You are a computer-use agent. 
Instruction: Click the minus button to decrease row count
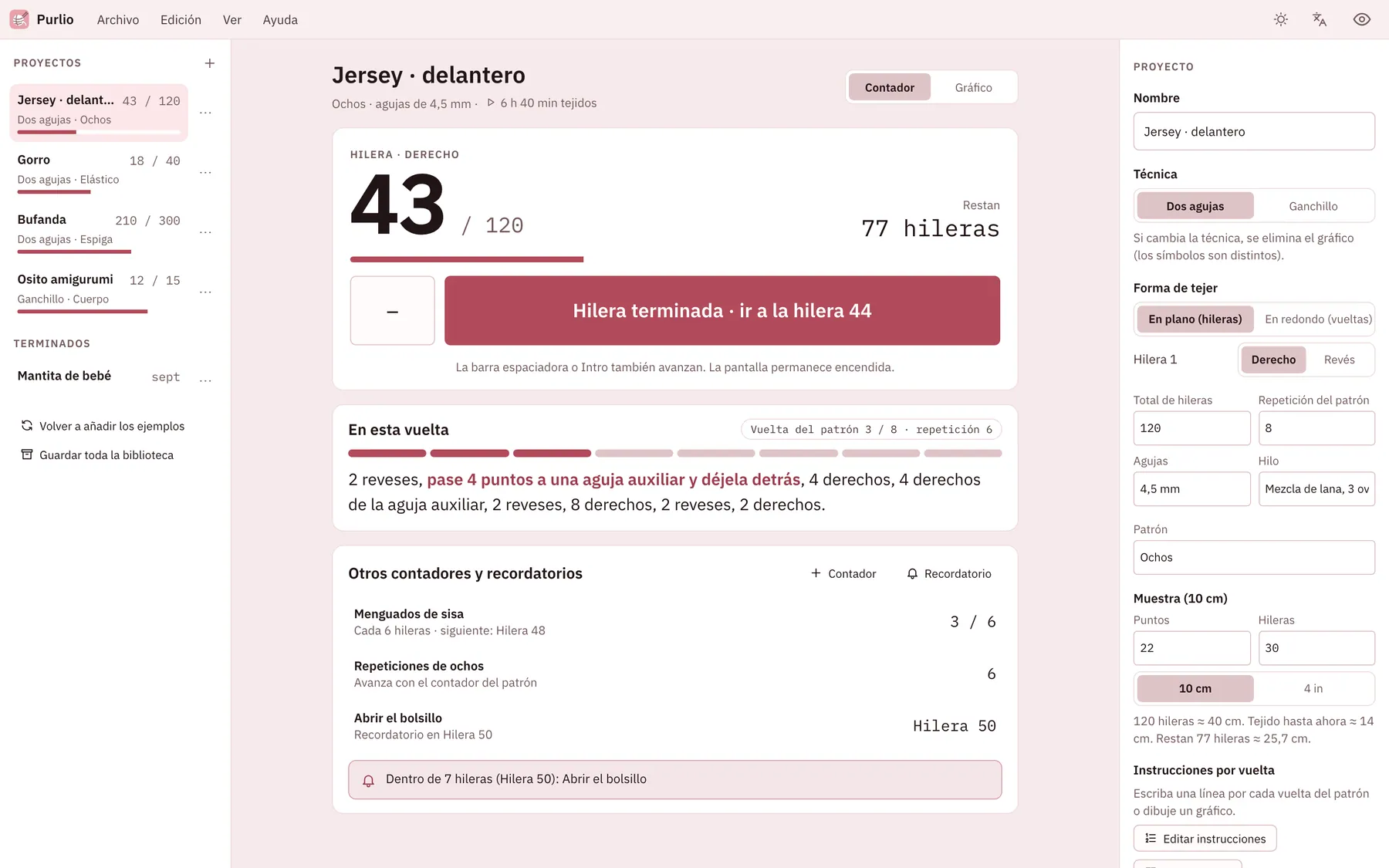(393, 311)
